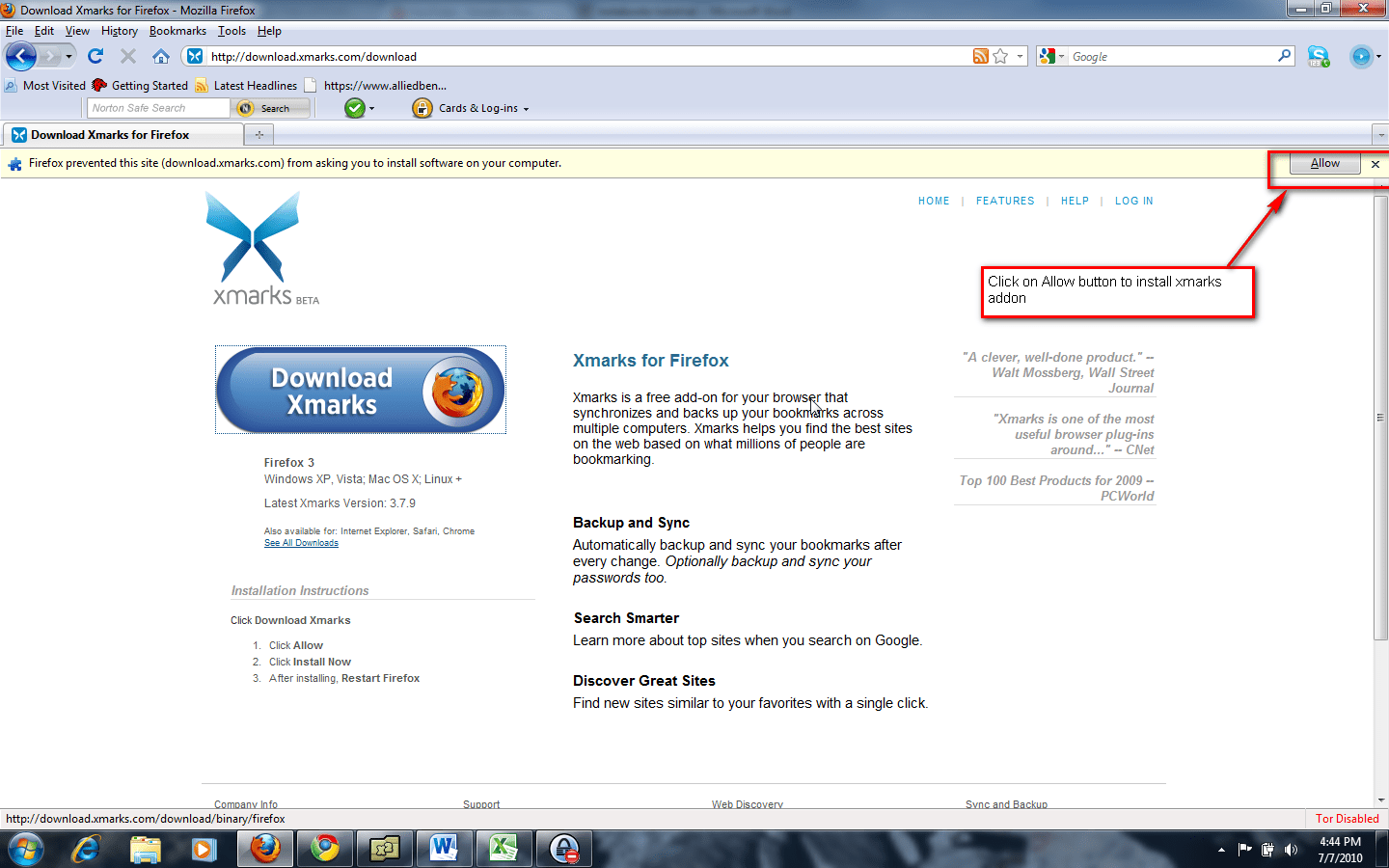Click the puzzle-piece add-on icon in notification

(x=14, y=164)
